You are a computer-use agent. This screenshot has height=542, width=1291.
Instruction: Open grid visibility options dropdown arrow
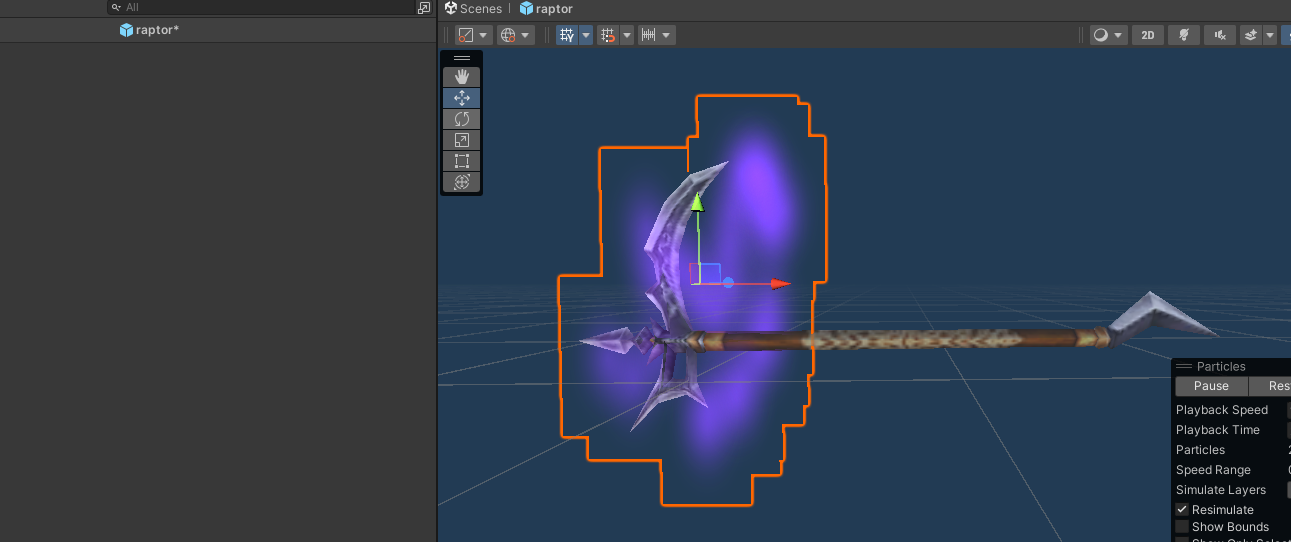coord(586,35)
